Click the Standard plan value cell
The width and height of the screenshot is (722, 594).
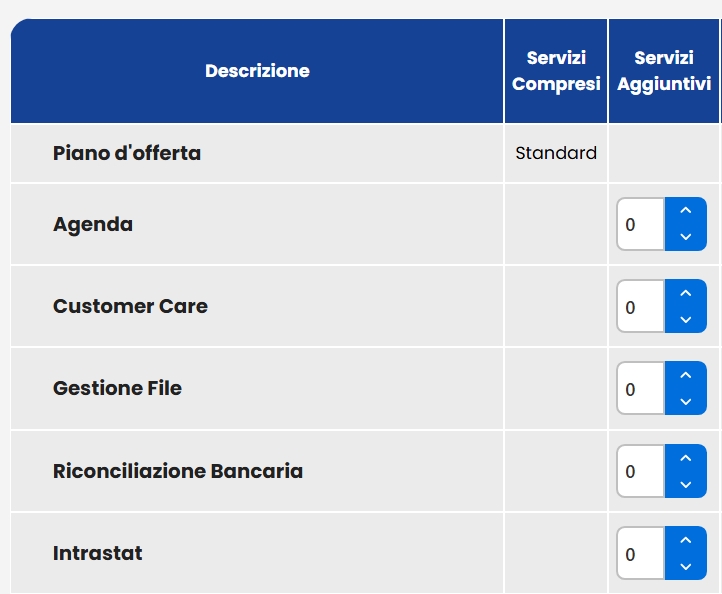pos(556,153)
